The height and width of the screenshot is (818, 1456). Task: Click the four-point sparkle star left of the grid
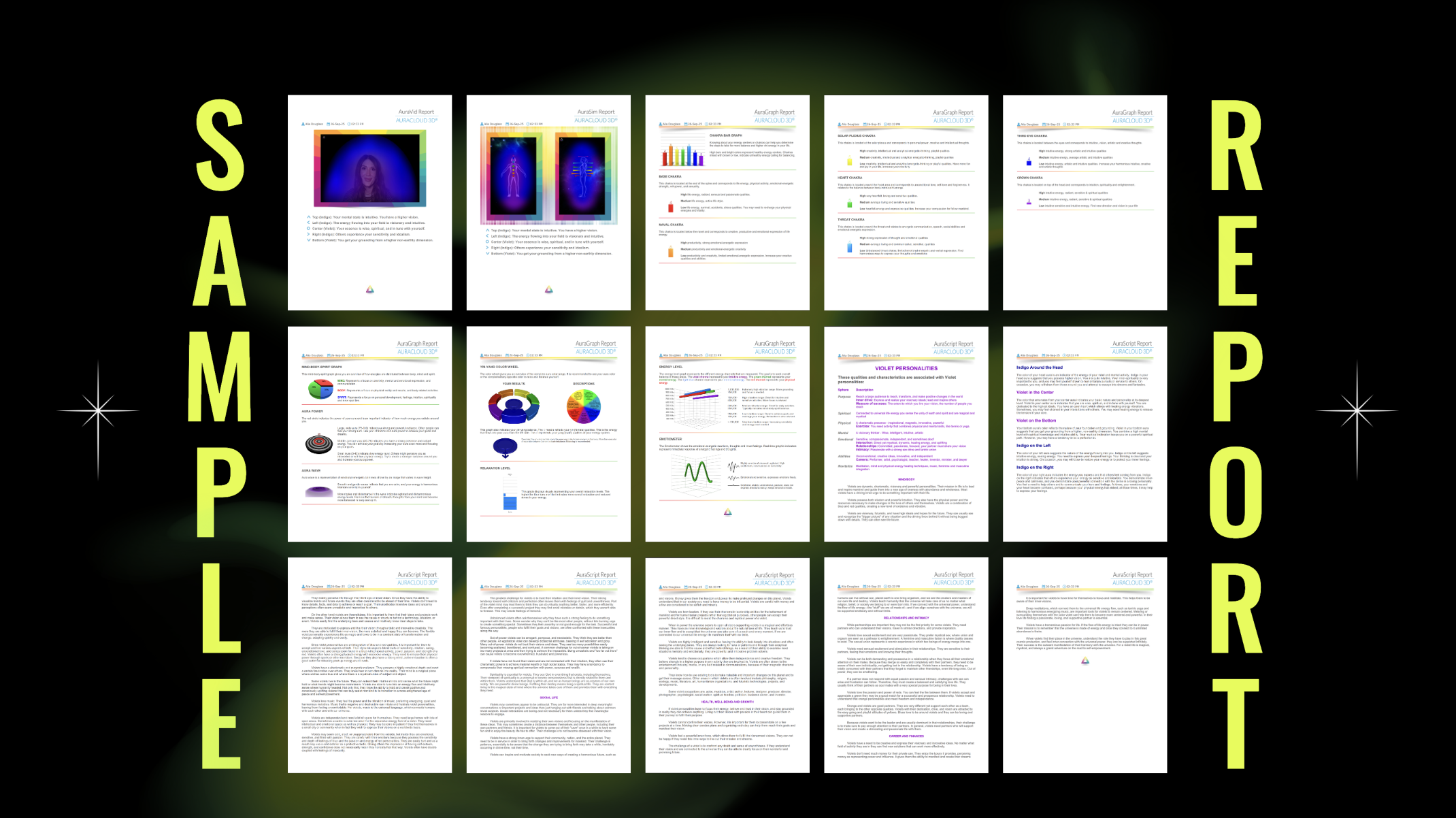point(99,411)
